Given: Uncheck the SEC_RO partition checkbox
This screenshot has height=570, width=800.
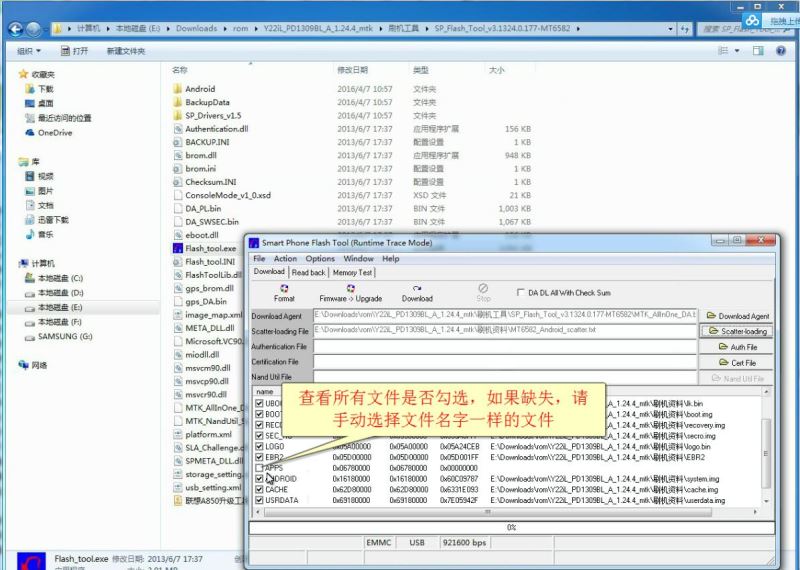Looking at the screenshot, I should coord(259,436).
